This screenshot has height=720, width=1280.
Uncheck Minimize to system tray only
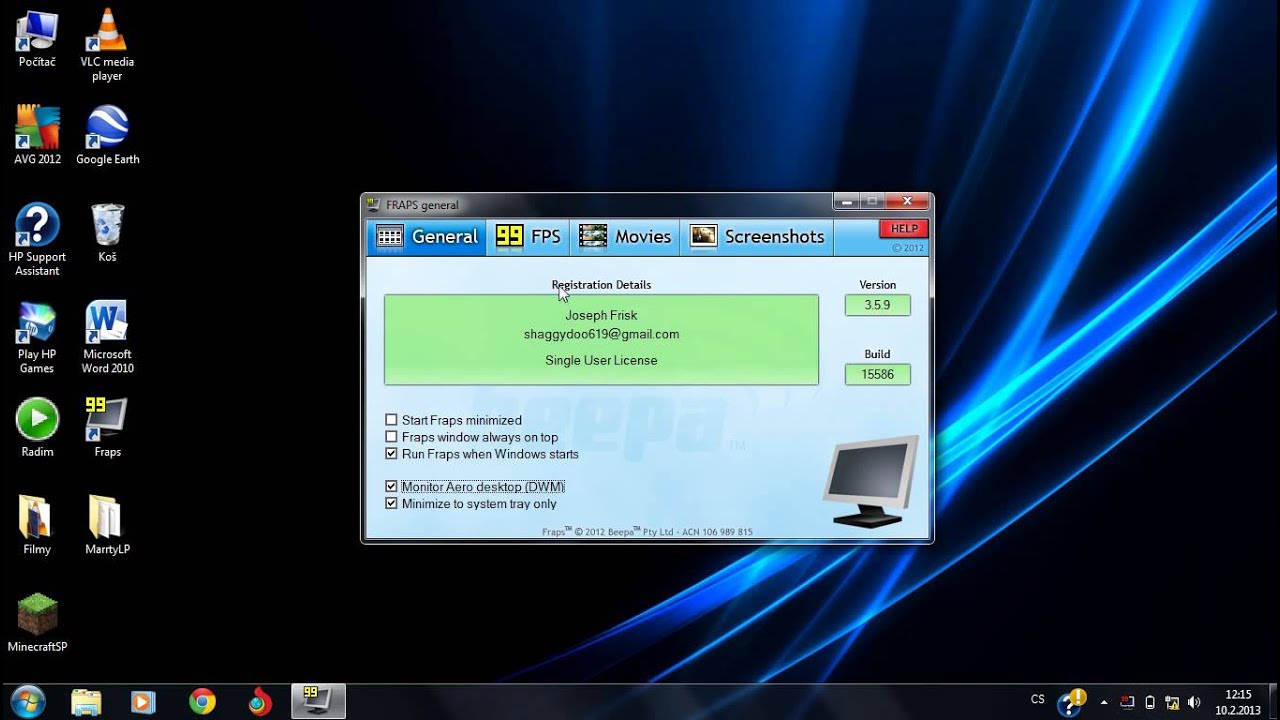391,504
